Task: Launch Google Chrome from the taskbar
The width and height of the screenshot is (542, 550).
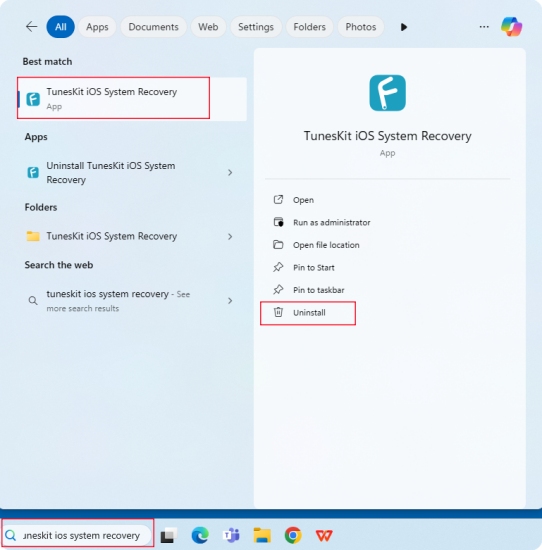Action: (293, 535)
